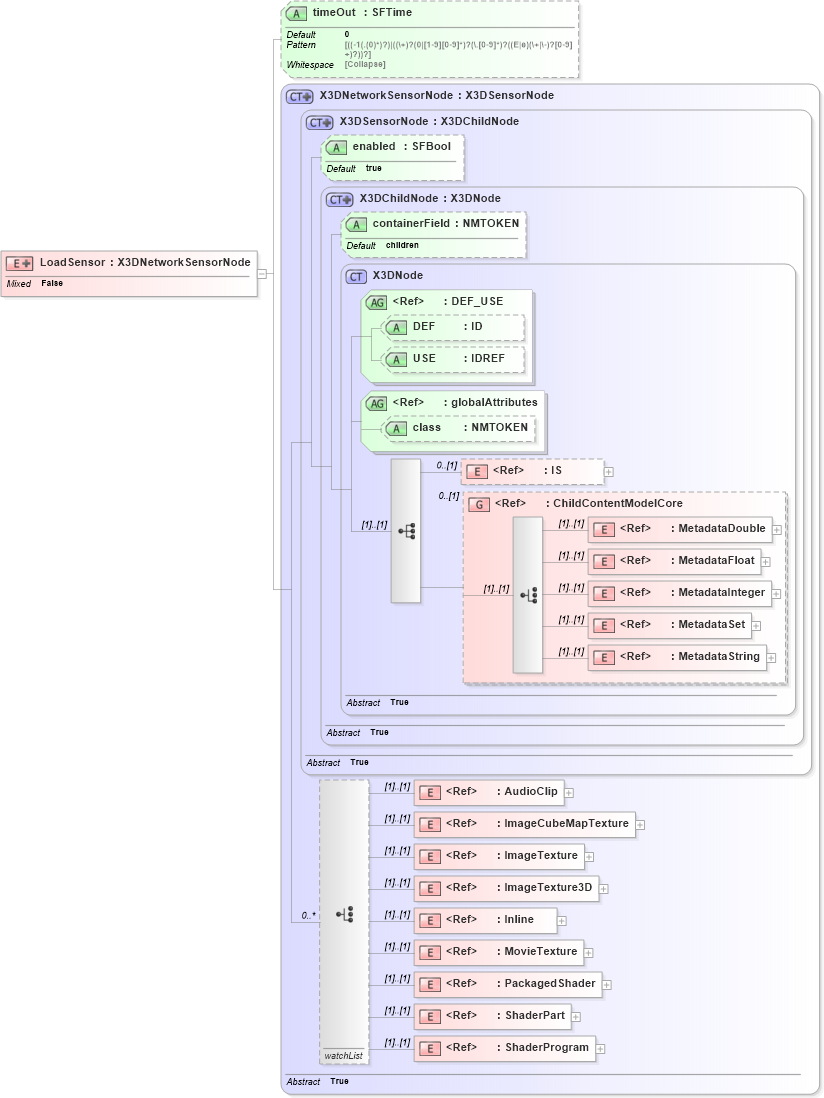This screenshot has width=824, height=1098.
Task: Click the ImageCubeMapTexture E icon
Action: (430, 825)
